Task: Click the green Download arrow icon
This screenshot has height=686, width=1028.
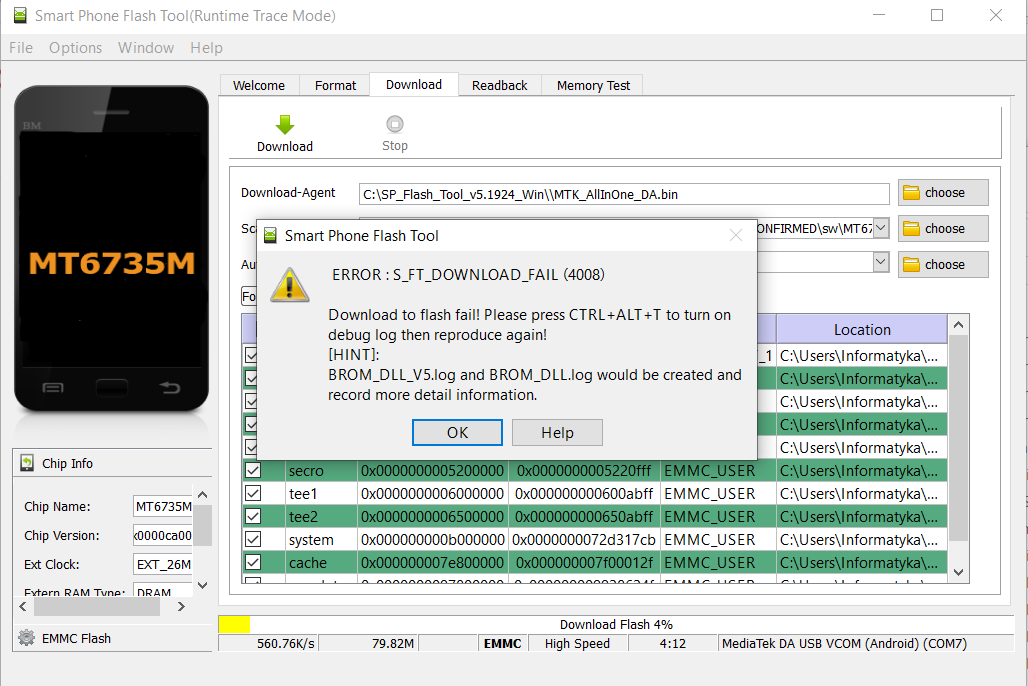Action: [285, 125]
